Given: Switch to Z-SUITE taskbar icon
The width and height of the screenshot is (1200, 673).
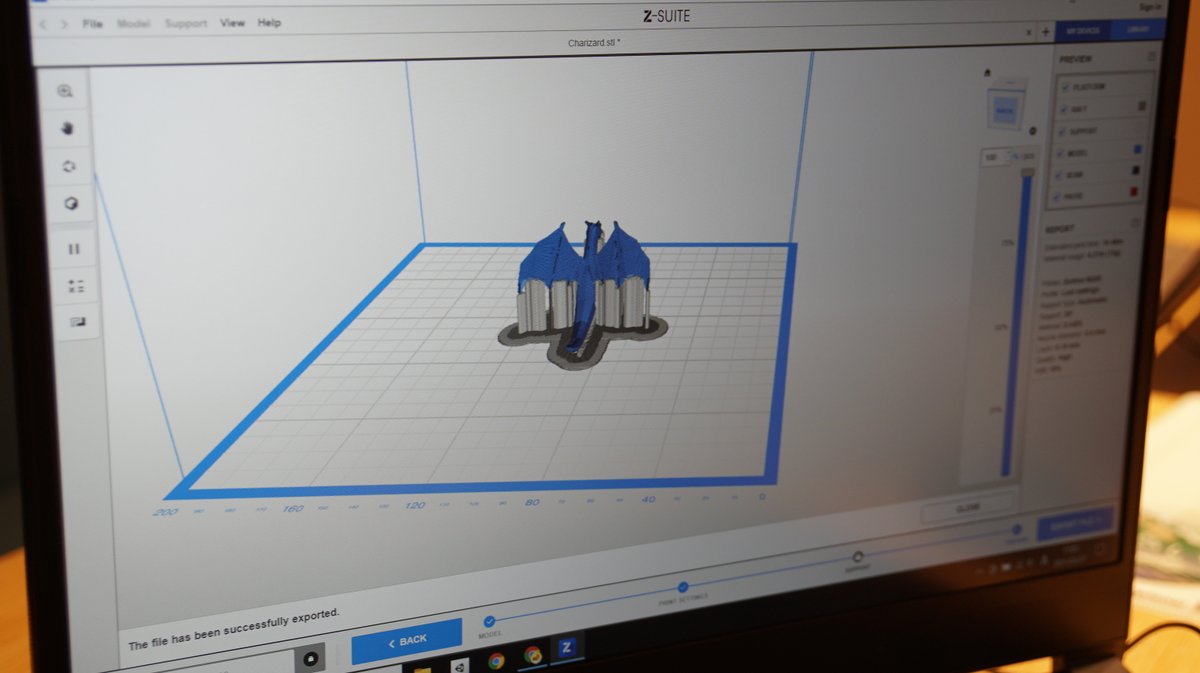Looking at the screenshot, I should pyautogui.click(x=566, y=648).
